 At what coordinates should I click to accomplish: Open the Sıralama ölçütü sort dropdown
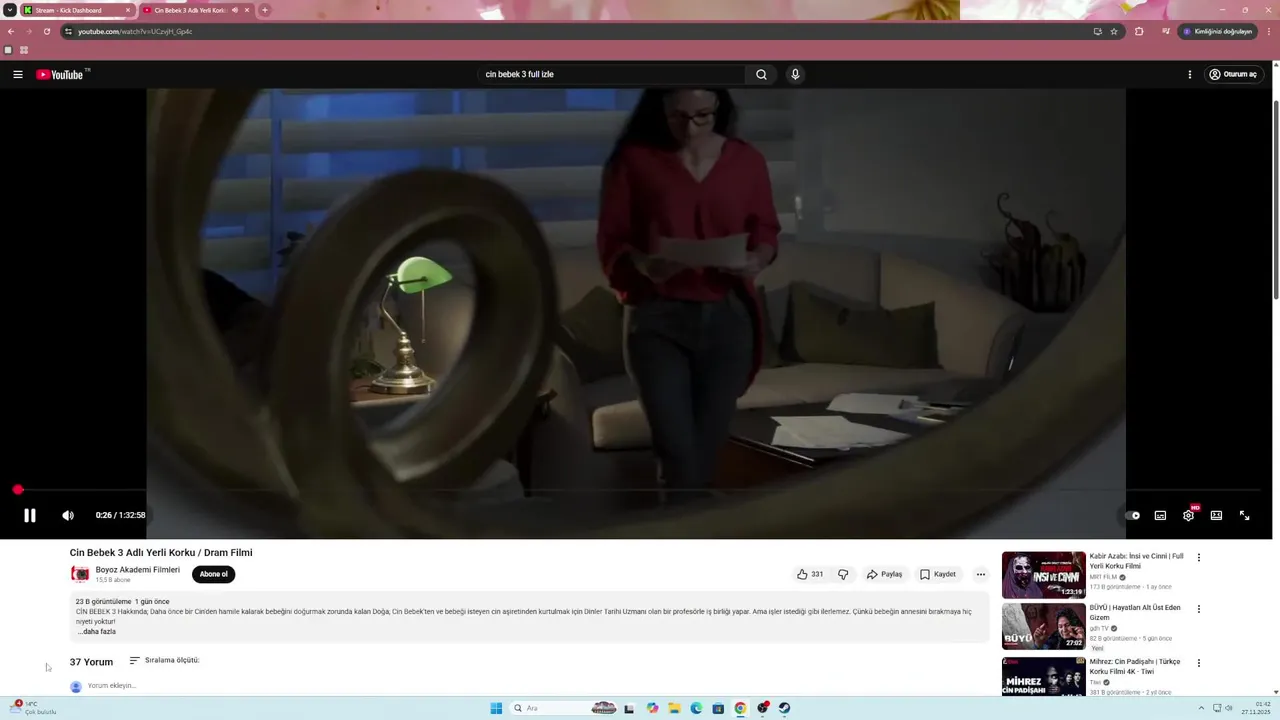(164, 660)
